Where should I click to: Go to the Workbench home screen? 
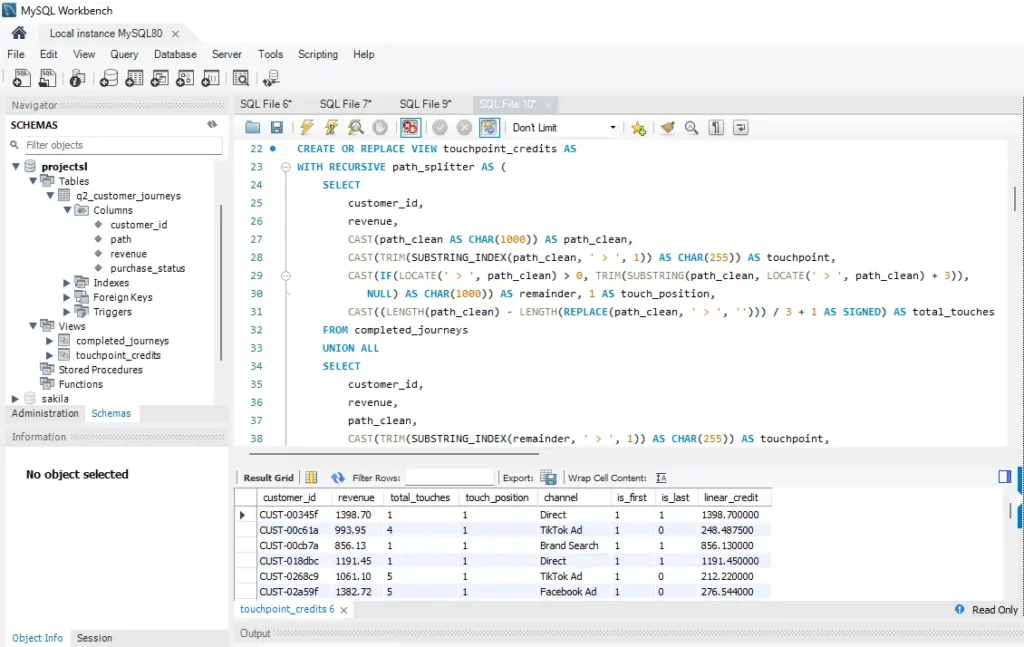click(19, 33)
